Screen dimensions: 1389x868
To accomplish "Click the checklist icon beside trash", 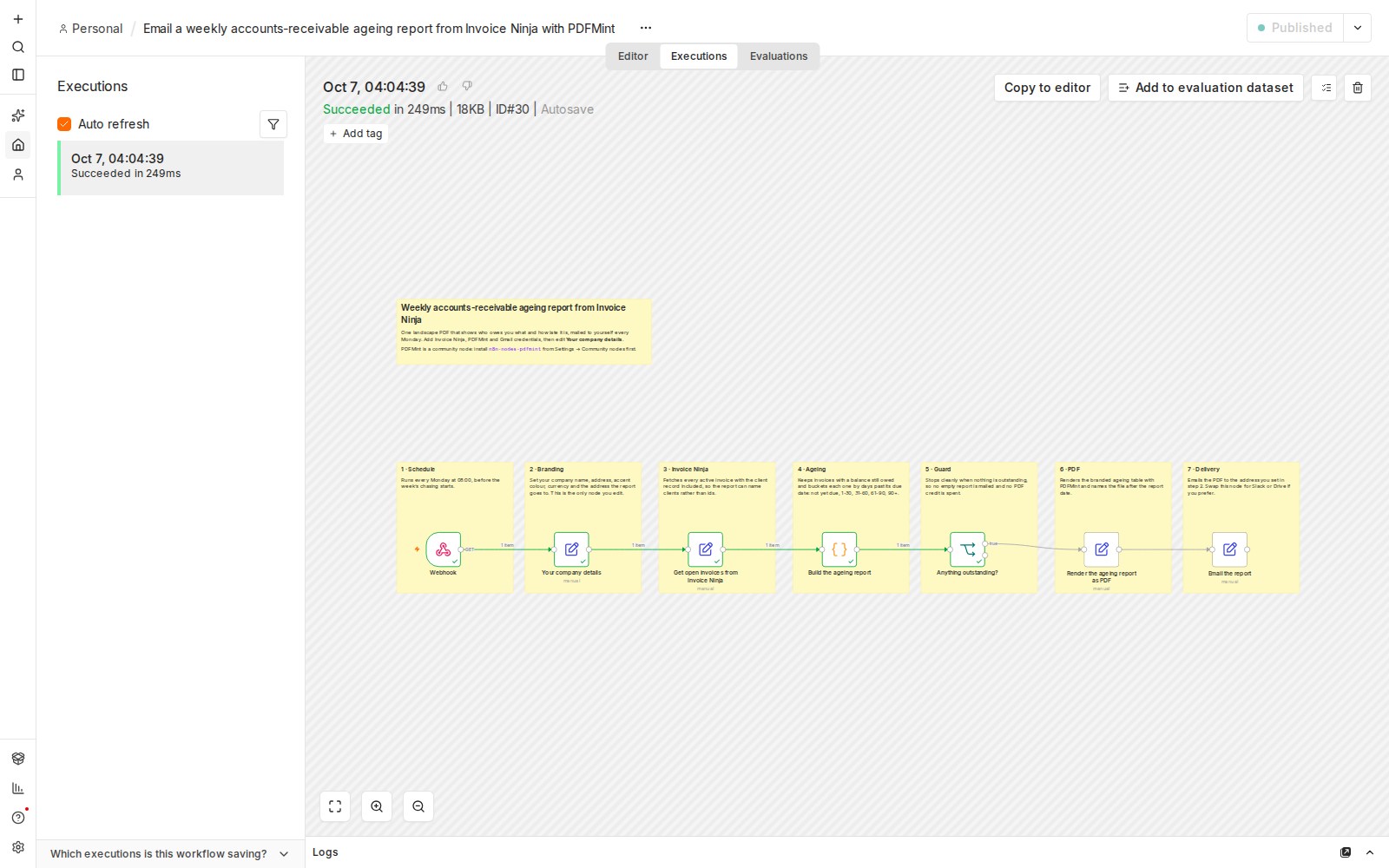I will (1324, 88).
